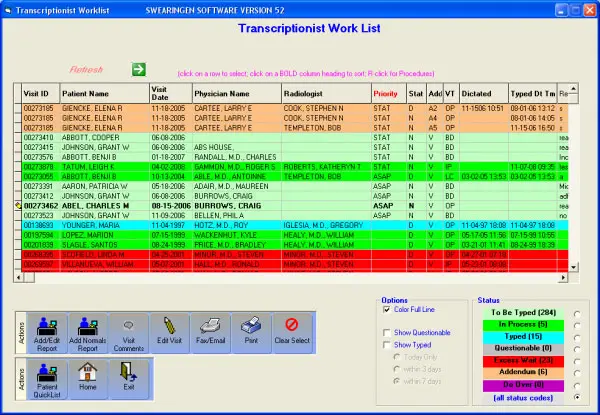
Task: Select the VILLANUEVA, WILLIAM row
Action: point(295,264)
